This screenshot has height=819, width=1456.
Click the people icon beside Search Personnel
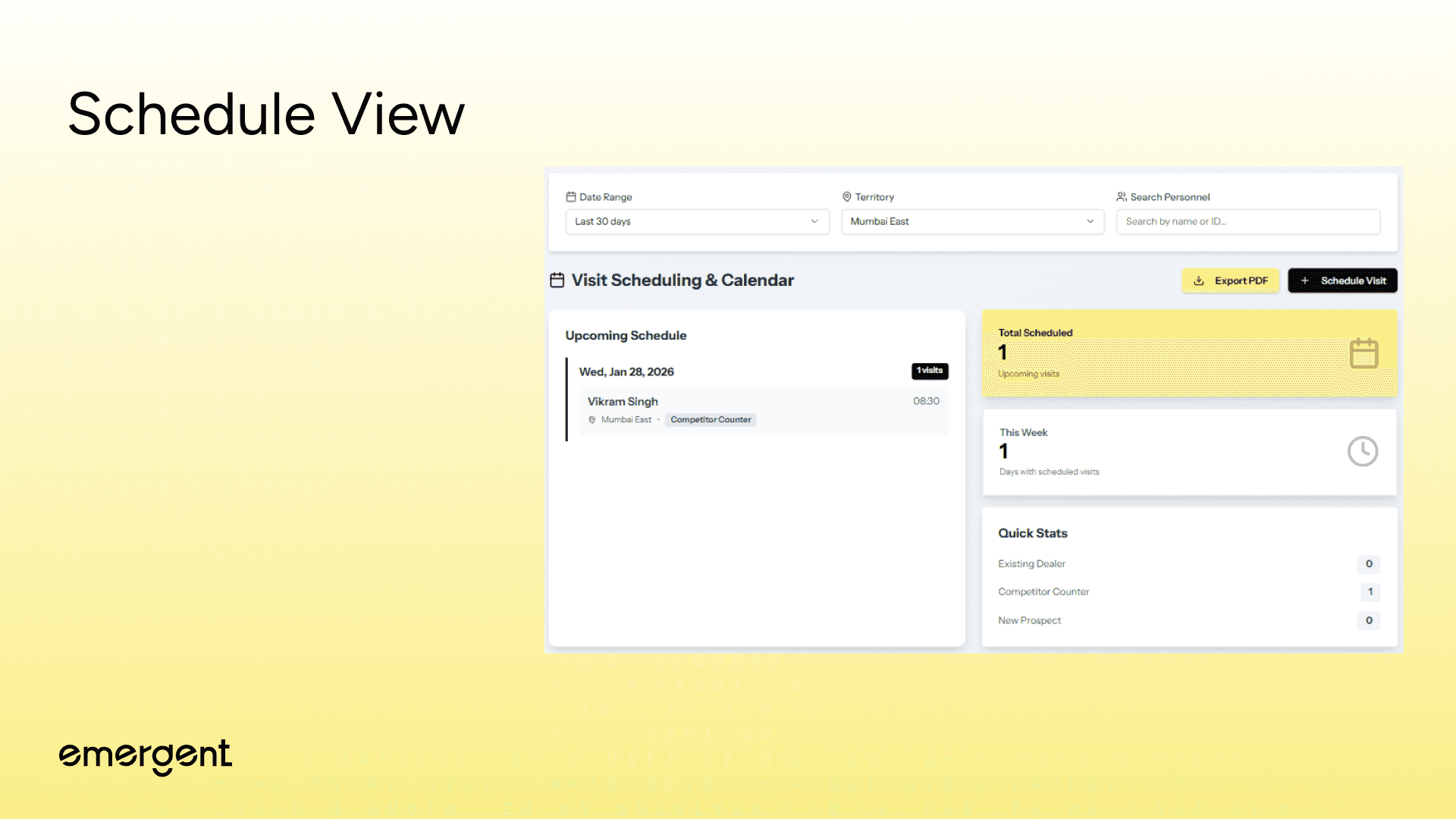point(1121,197)
